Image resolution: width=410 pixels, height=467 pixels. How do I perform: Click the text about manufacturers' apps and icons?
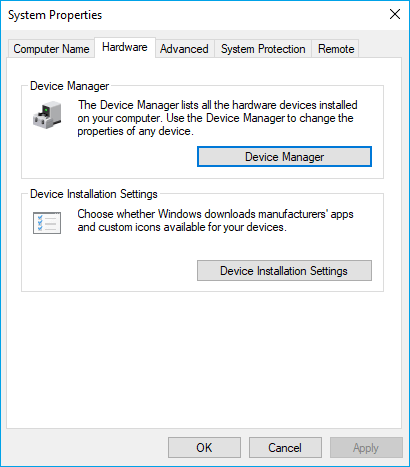pos(215,220)
